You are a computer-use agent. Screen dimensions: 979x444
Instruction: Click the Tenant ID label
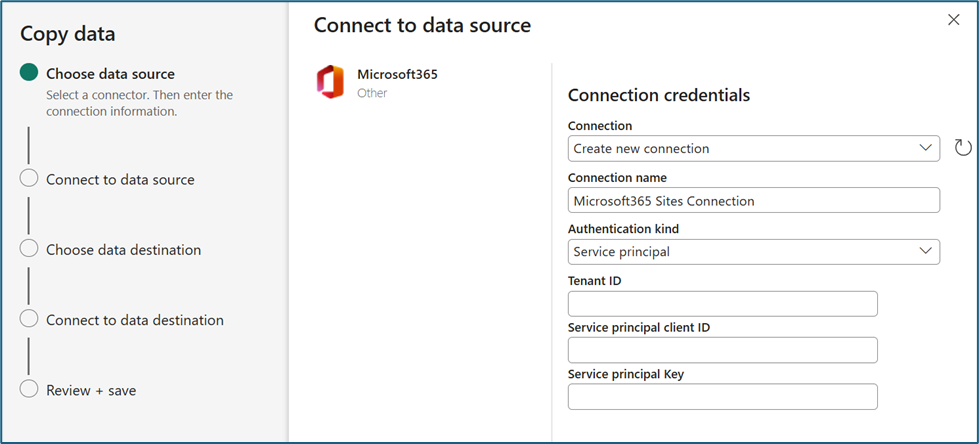click(x=594, y=281)
